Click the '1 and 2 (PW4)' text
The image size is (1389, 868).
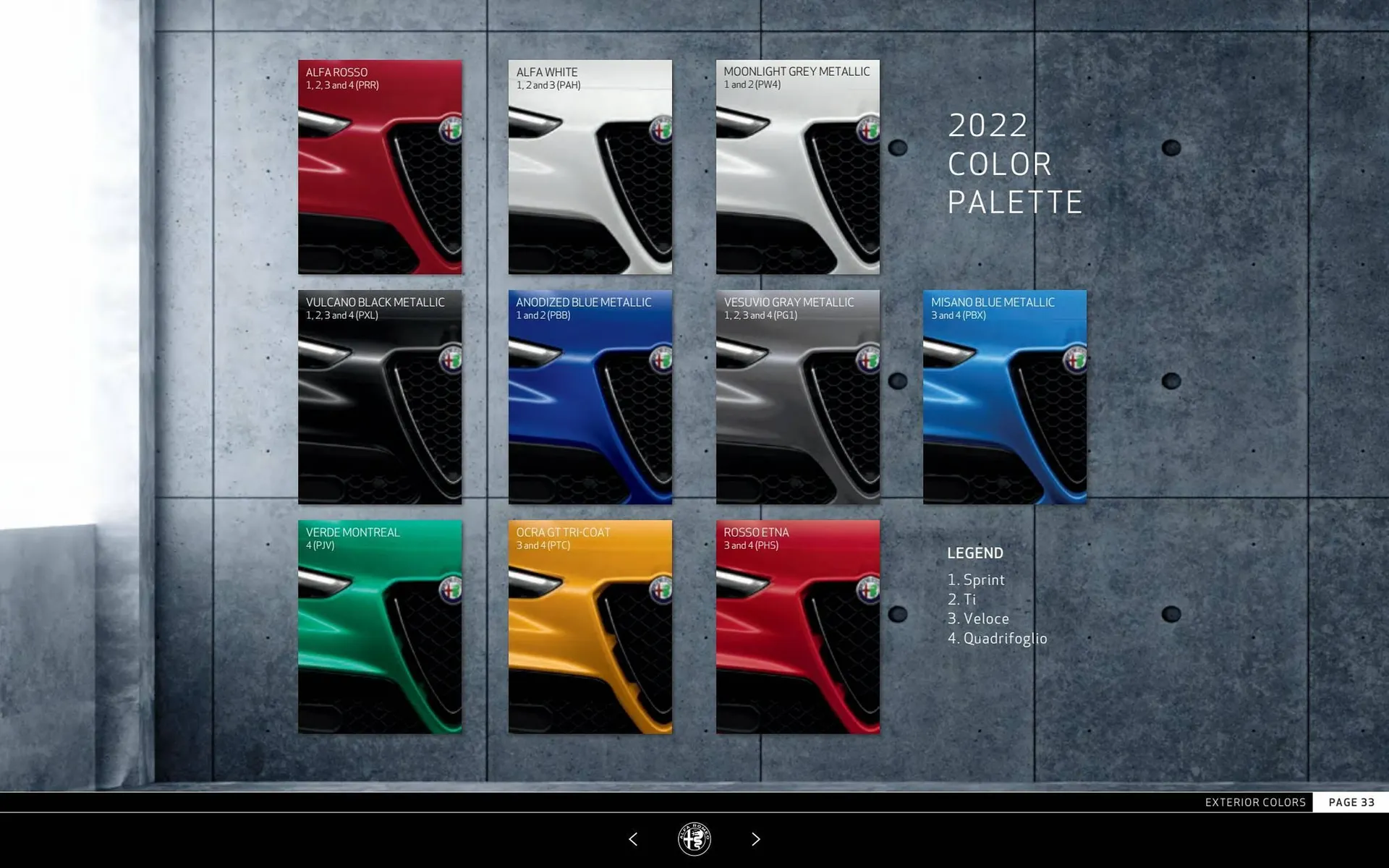point(752,85)
